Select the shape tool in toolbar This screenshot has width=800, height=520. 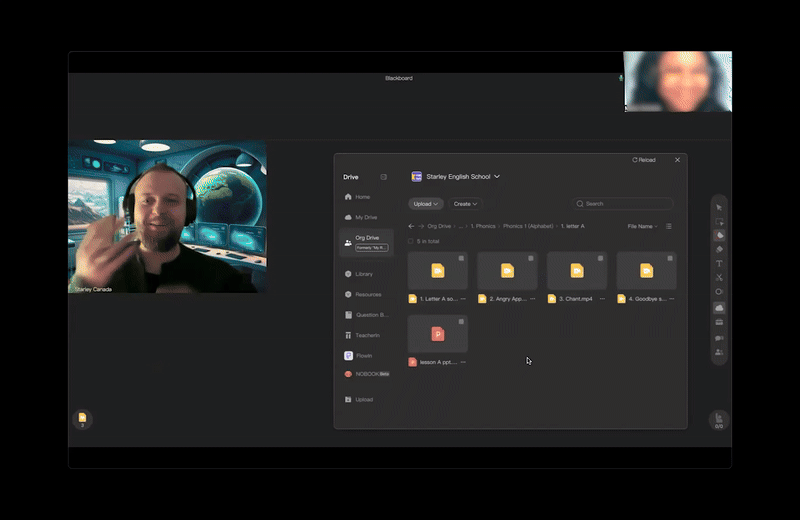pyautogui.click(x=719, y=292)
